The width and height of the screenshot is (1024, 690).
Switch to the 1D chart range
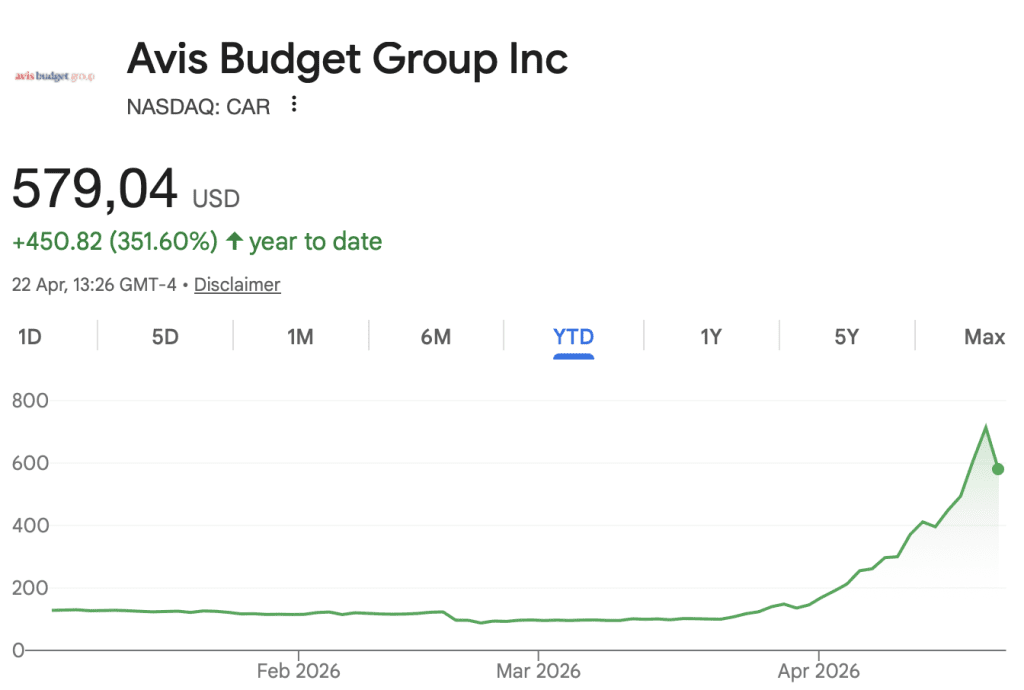coord(30,337)
